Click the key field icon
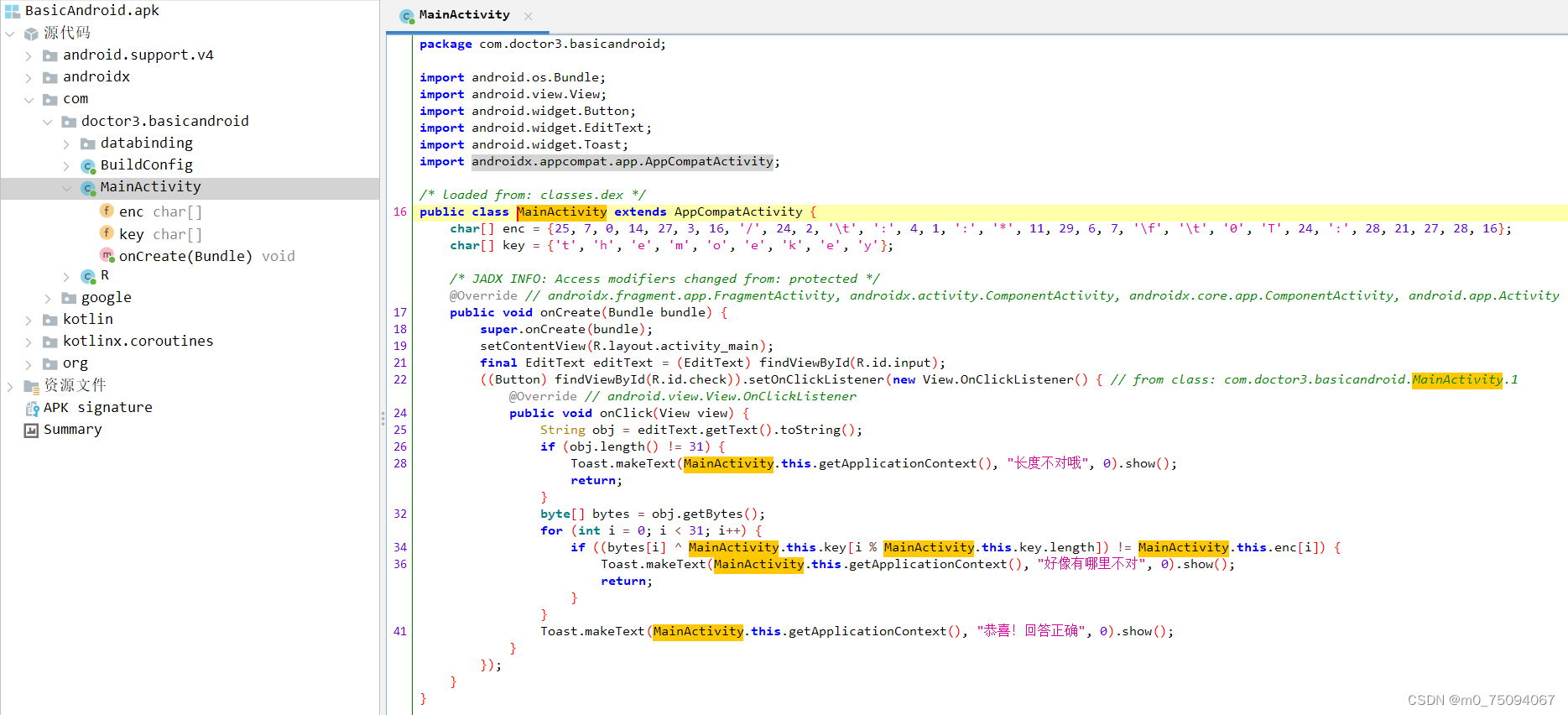This screenshot has height=715, width=1568. (107, 232)
